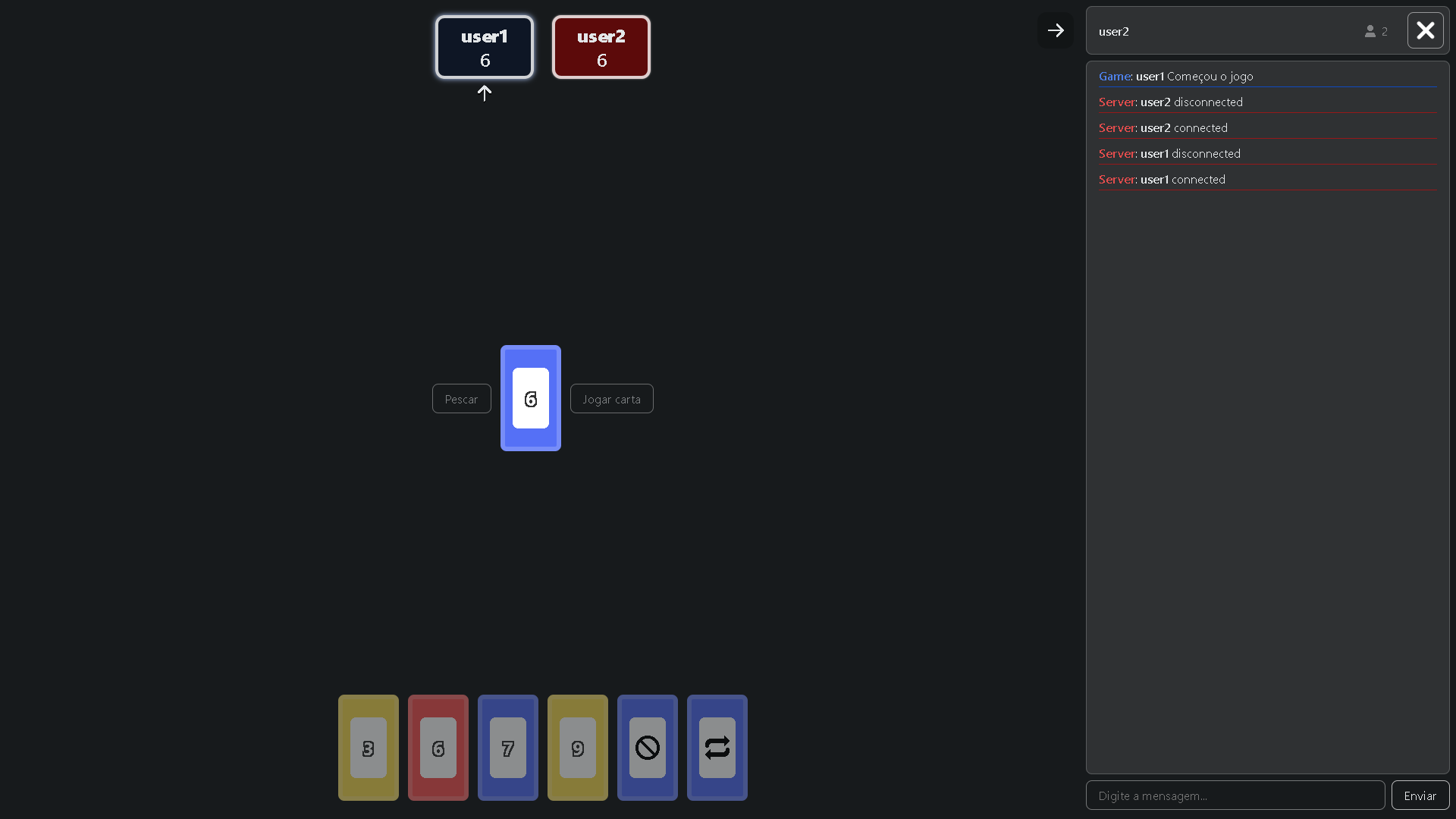Click the user1 Começou o jogo message
This screenshot has width=1456, height=819.
(x=1194, y=76)
